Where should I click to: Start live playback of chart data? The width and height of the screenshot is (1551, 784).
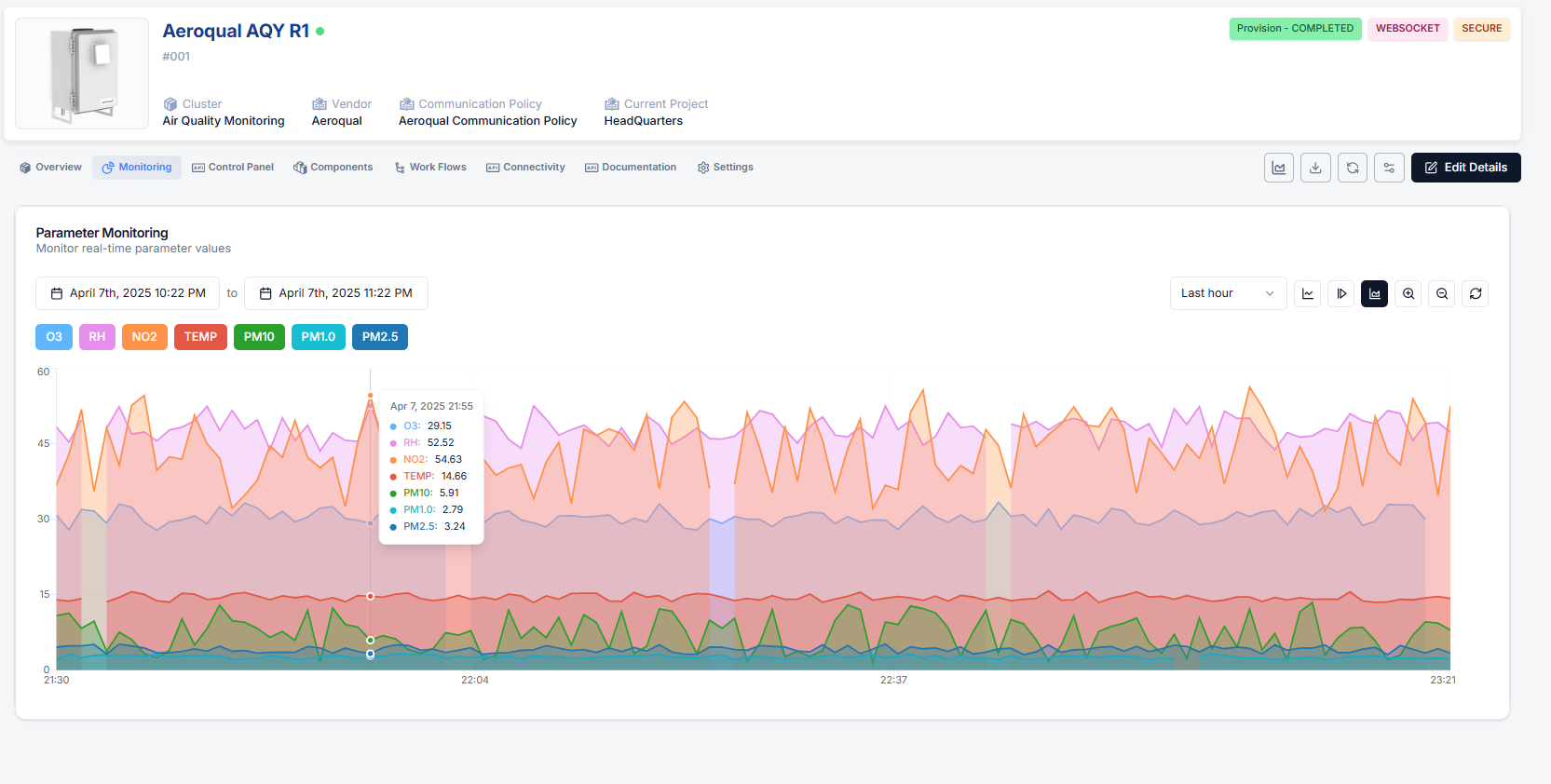tap(1341, 294)
